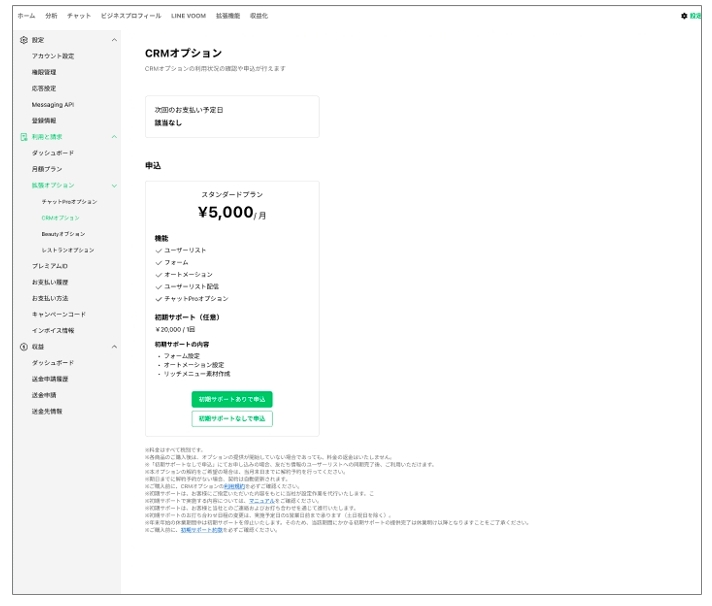Screen dimensions: 712x606
Task: Click the 収益 coin icon in the sidebar
Action: tap(24, 347)
